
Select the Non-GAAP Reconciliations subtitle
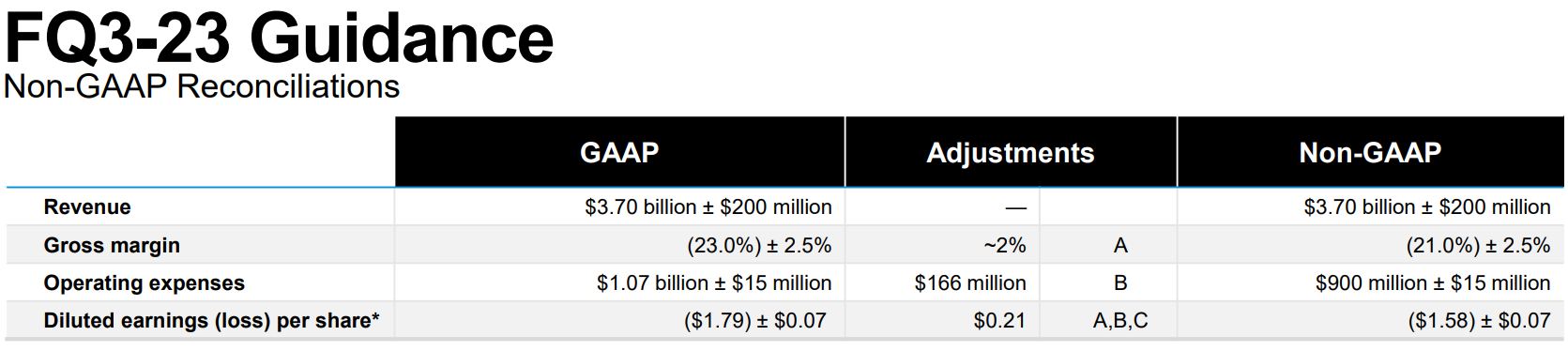click(202, 86)
